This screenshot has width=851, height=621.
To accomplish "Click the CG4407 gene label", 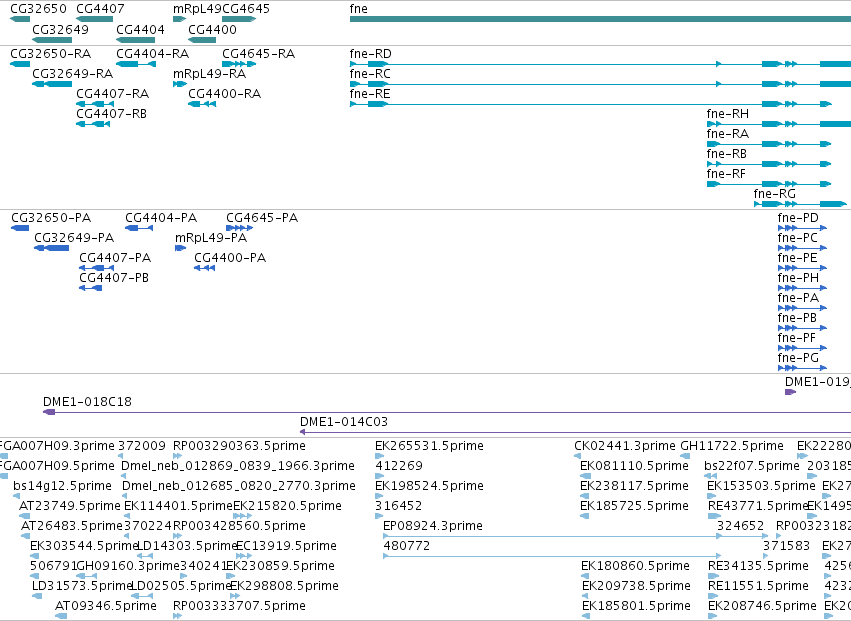I will pos(100,9).
